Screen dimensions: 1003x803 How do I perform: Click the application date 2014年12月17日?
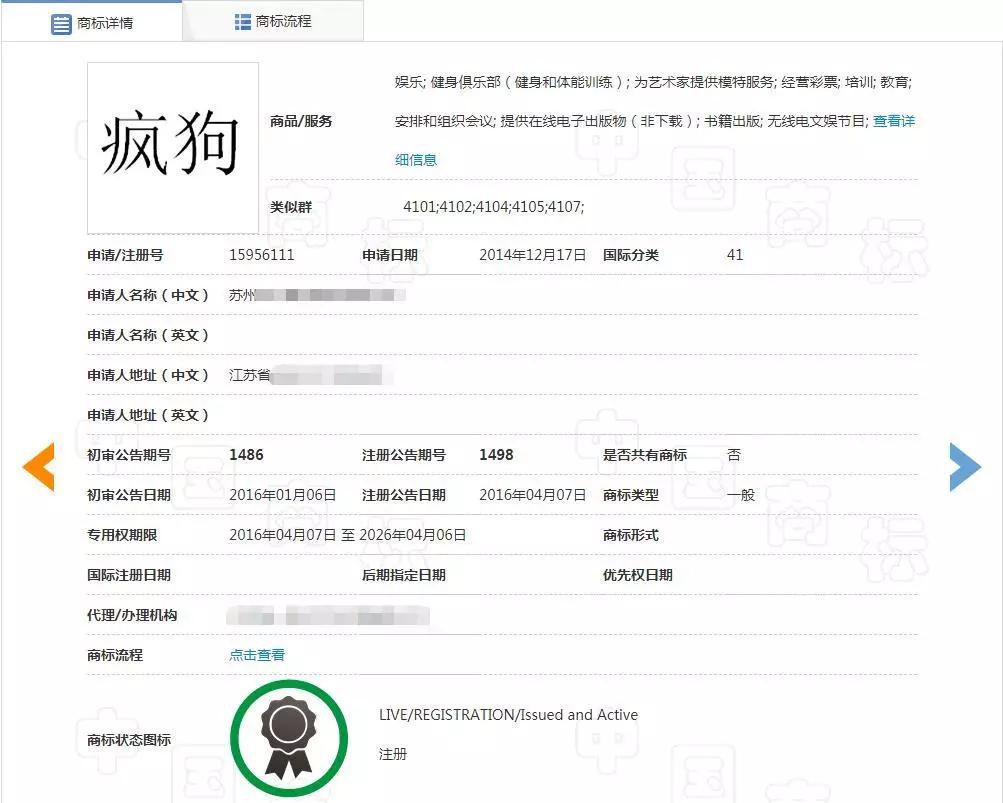[x=532, y=255]
